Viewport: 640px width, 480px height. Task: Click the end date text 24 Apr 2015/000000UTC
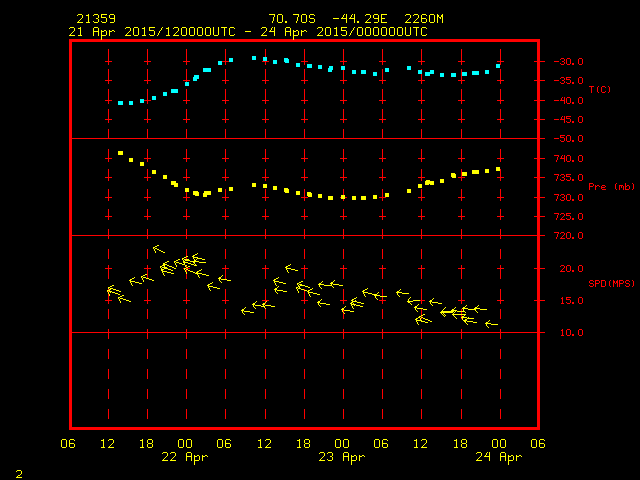tap(344, 32)
